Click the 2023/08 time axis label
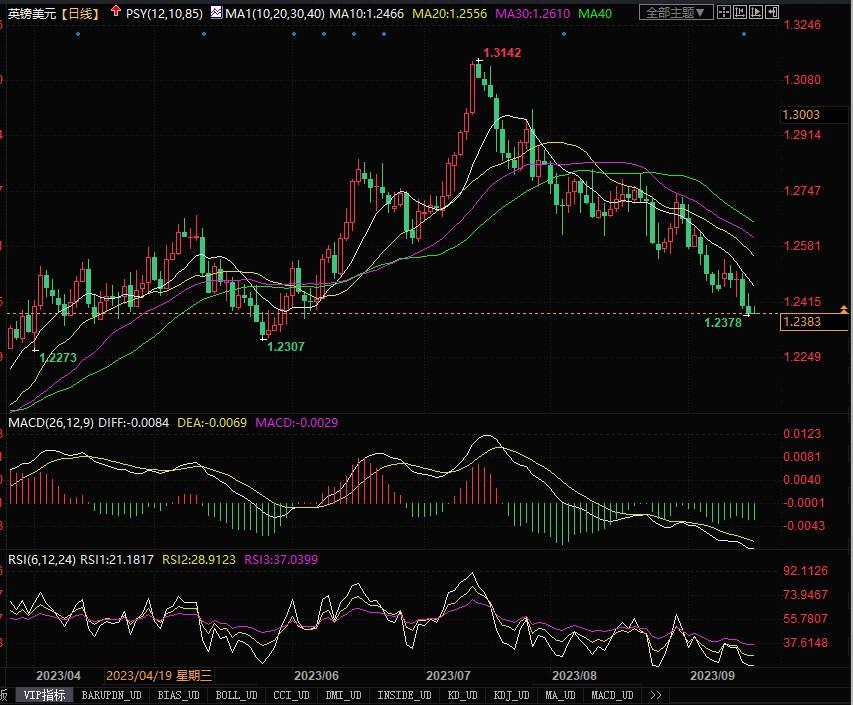 click(x=574, y=676)
